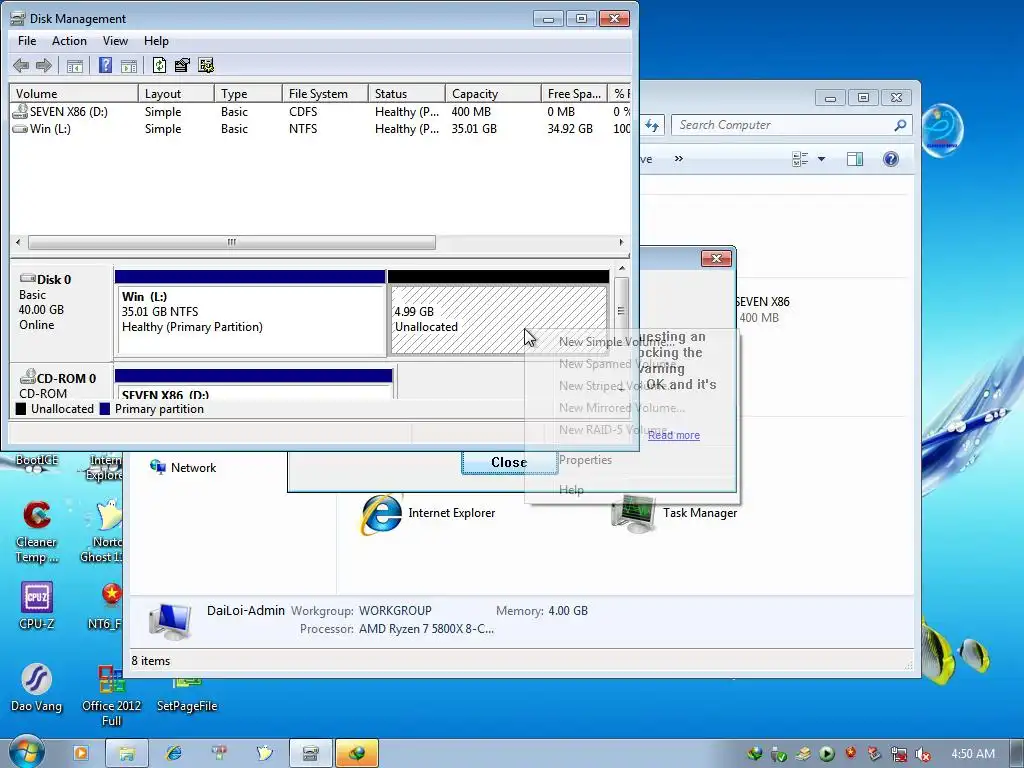Click the media player taskbar icon

coord(81,753)
